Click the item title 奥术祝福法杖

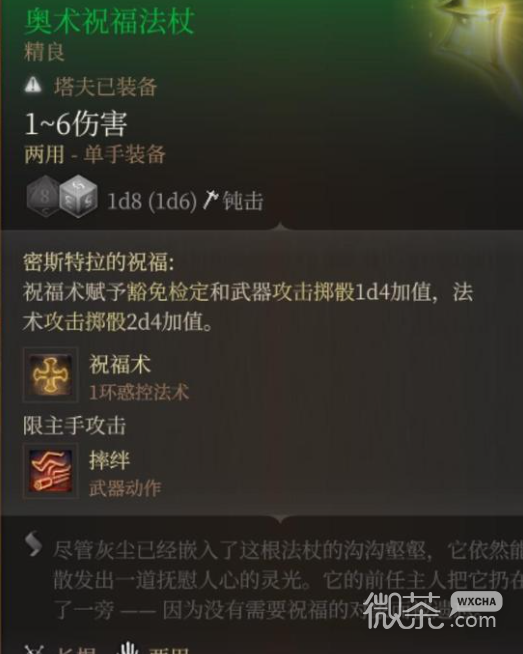pyautogui.click(x=110, y=21)
